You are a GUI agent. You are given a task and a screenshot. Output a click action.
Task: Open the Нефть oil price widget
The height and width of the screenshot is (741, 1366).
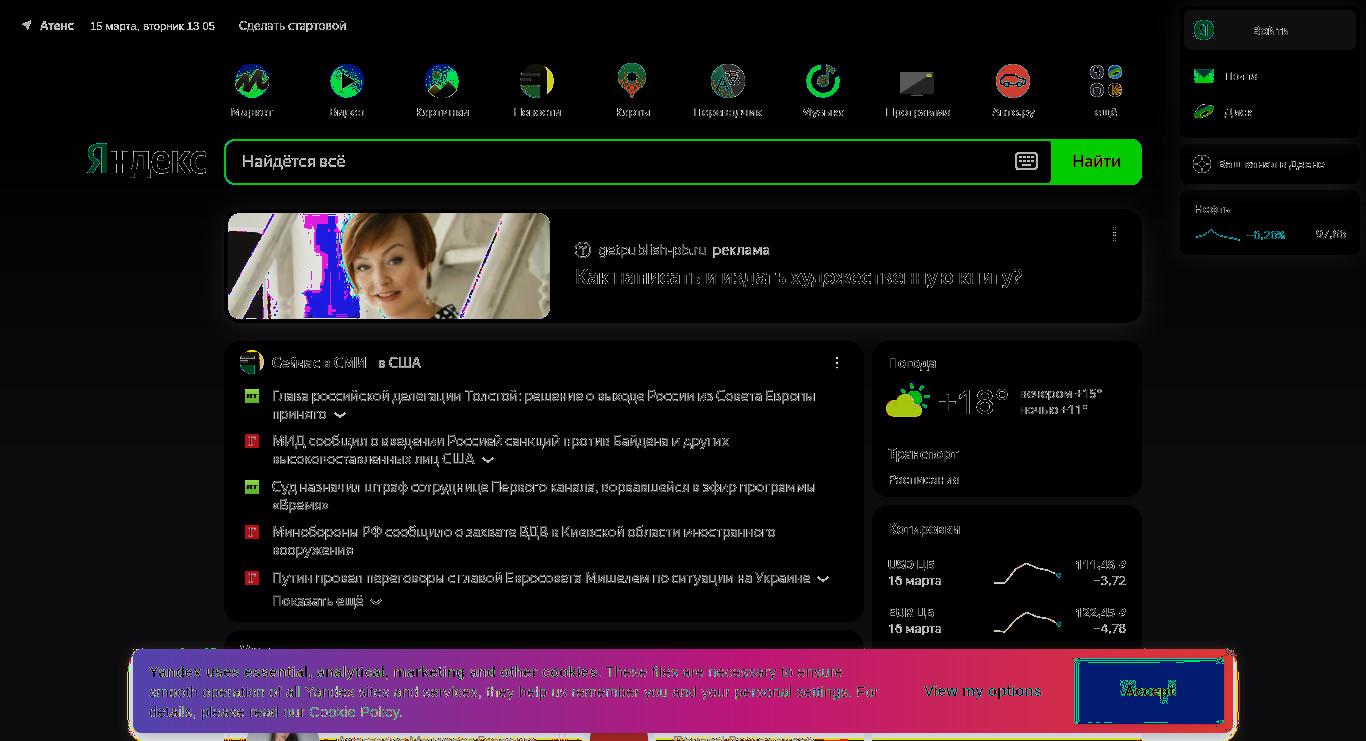coord(1269,223)
